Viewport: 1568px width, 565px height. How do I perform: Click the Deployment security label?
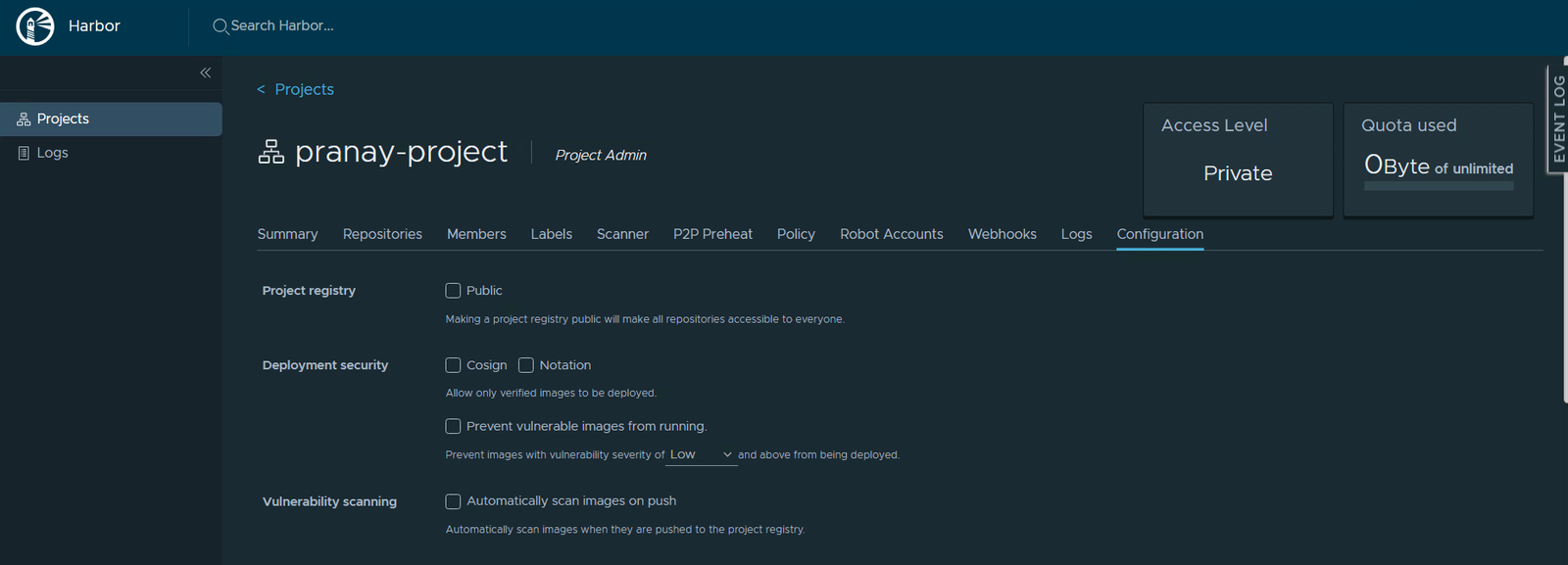[325, 365]
